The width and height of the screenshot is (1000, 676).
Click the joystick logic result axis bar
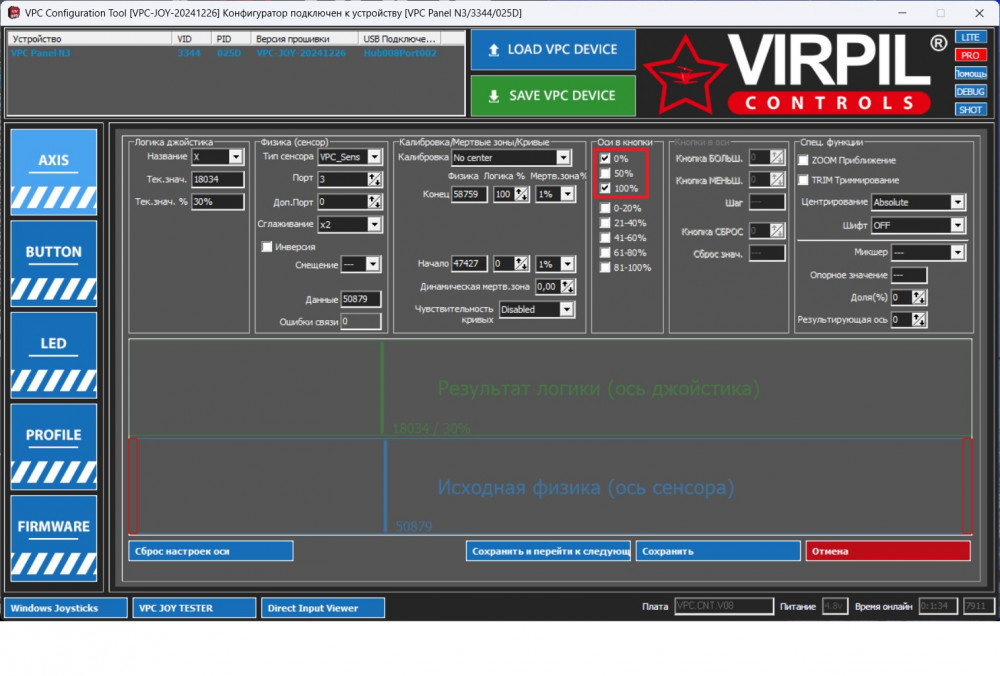[550, 388]
